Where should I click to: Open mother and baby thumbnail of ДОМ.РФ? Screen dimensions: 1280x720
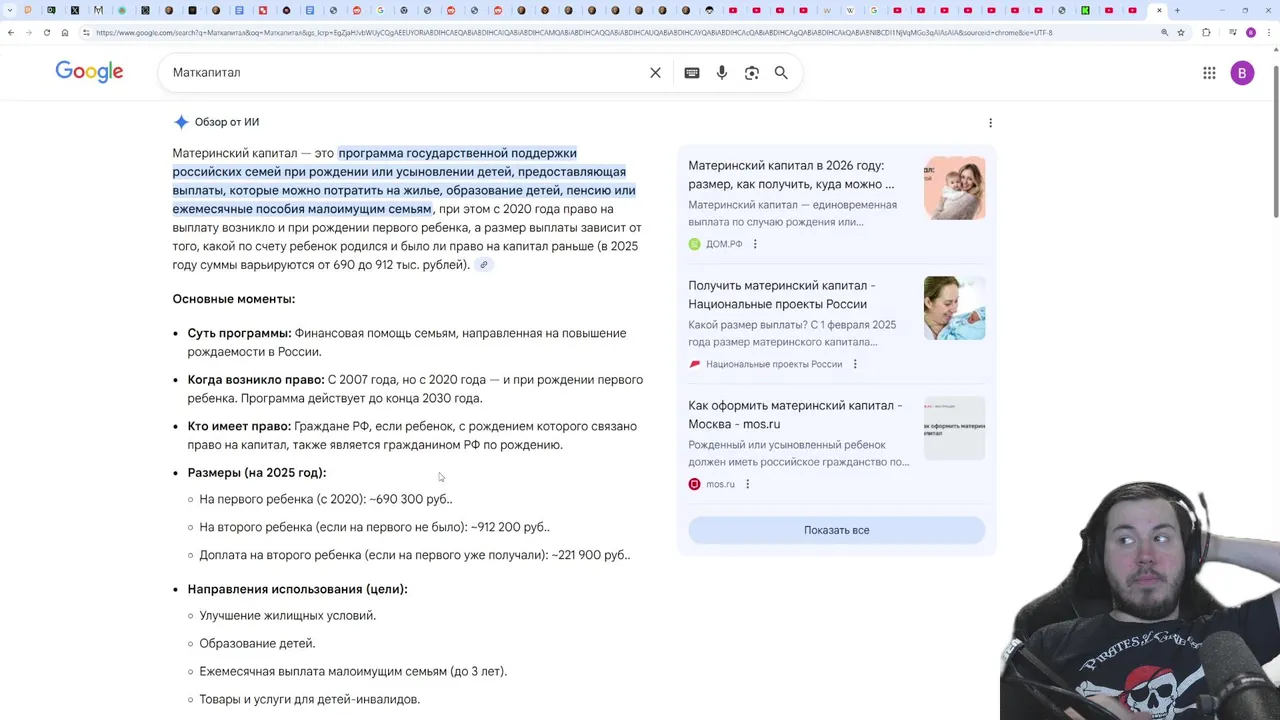(x=954, y=188)
